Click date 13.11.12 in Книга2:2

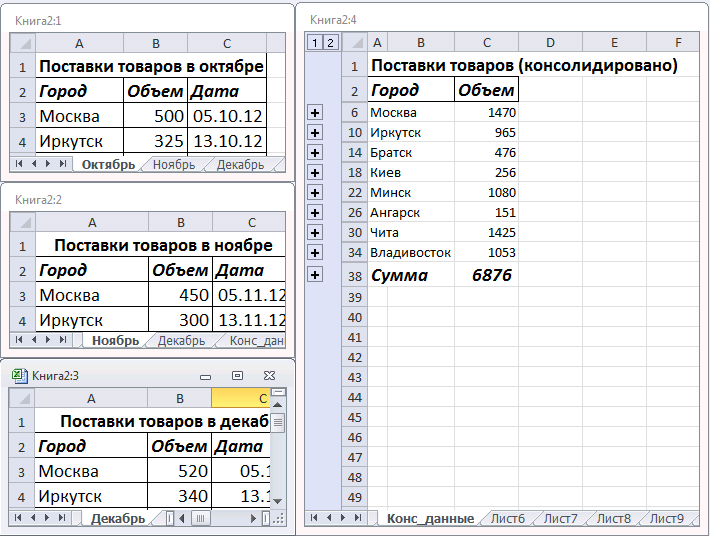pos(249,320)
